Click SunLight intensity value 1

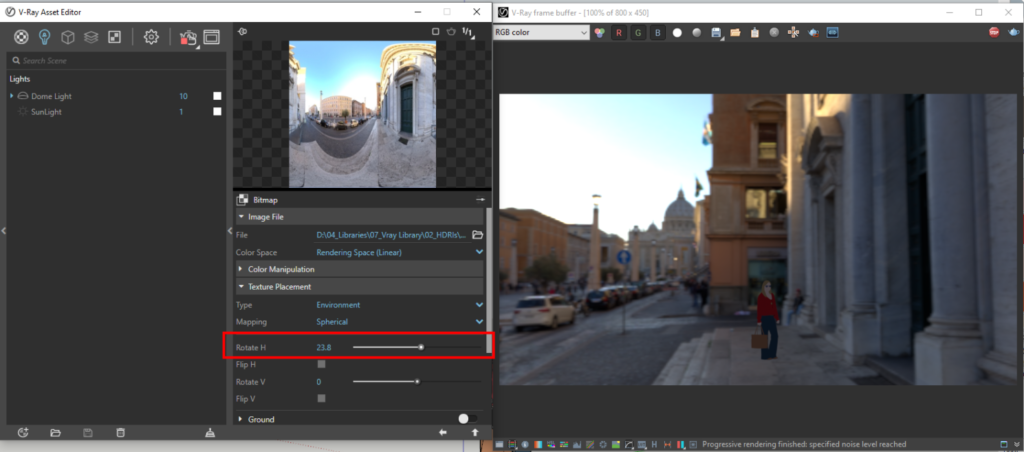coord(182,112)
